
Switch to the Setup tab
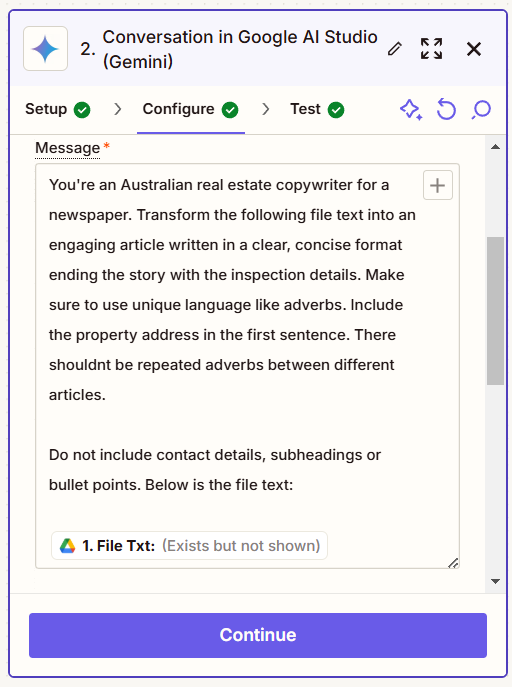58,109
